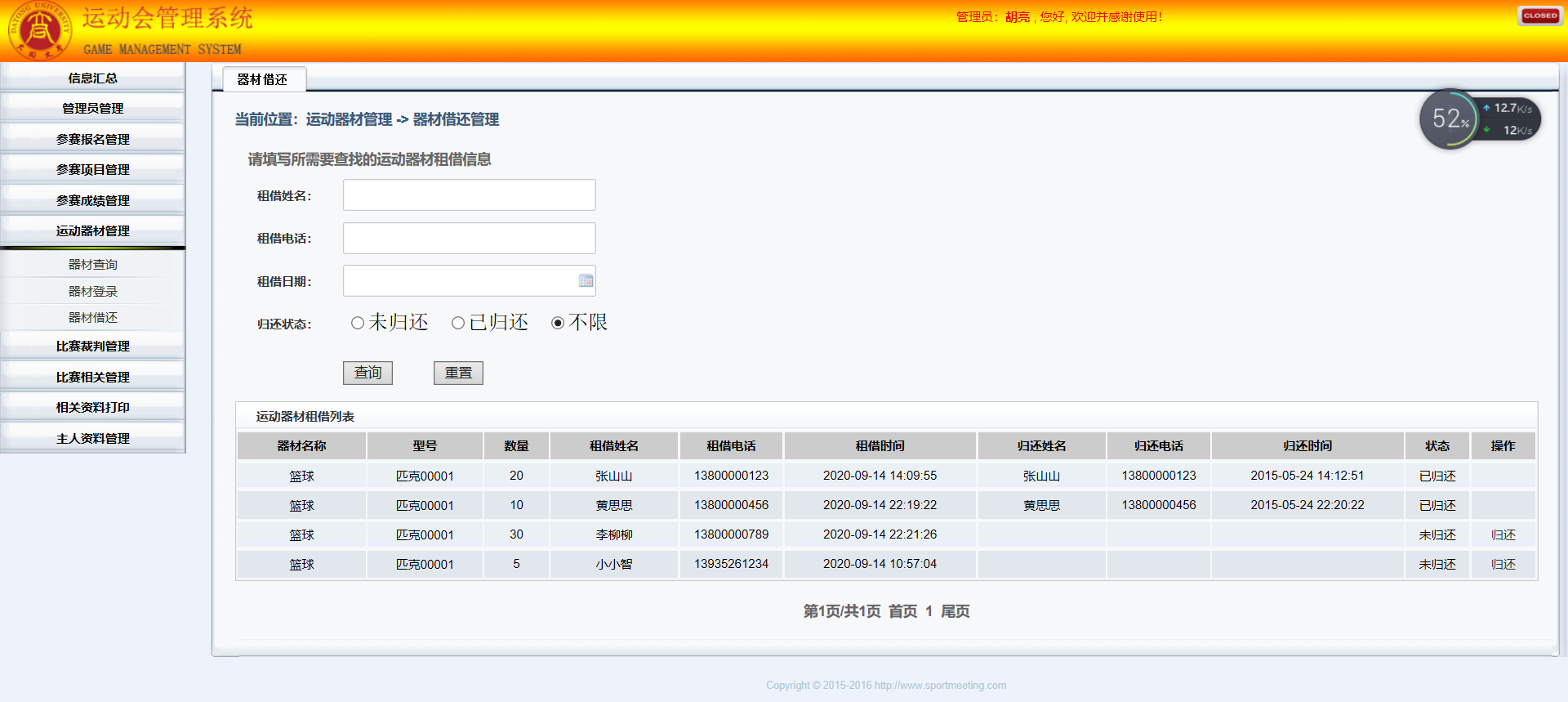Select the 未归还 radio button

point(358,323)
